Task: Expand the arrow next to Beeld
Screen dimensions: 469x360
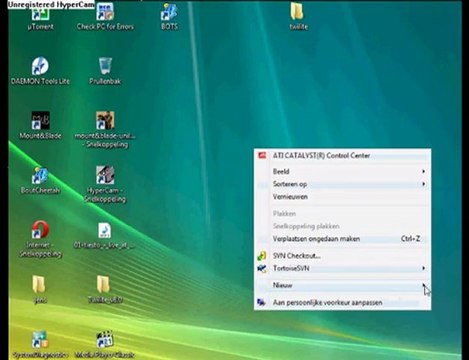Action: [423, 171]
